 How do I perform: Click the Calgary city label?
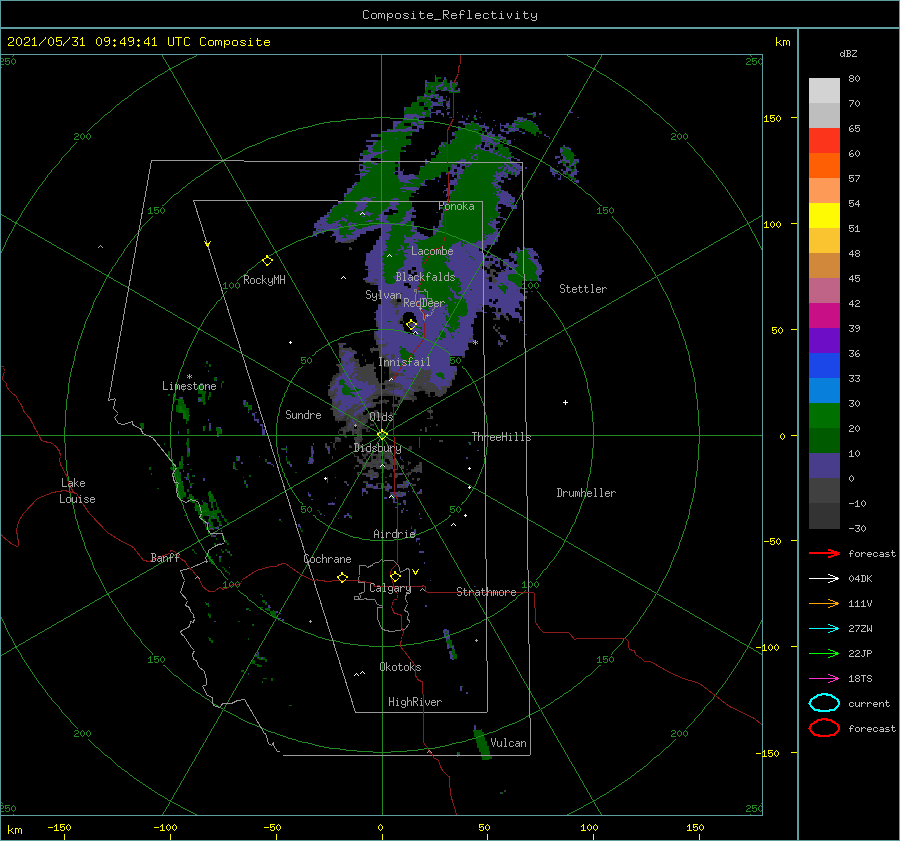[390, 588]
